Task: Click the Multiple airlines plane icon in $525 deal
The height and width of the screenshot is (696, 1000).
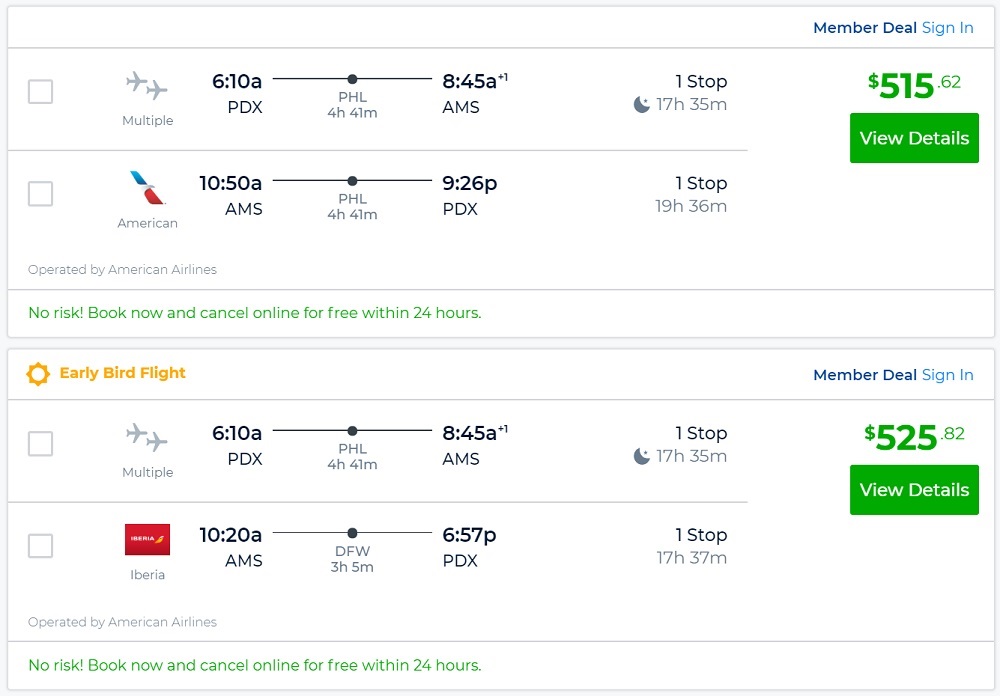Action: tap(147, 438)
